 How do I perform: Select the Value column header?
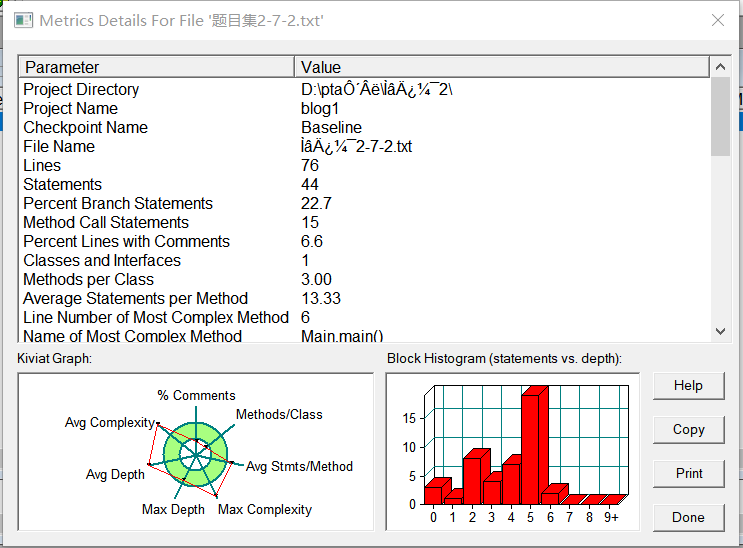pos(502,67)
